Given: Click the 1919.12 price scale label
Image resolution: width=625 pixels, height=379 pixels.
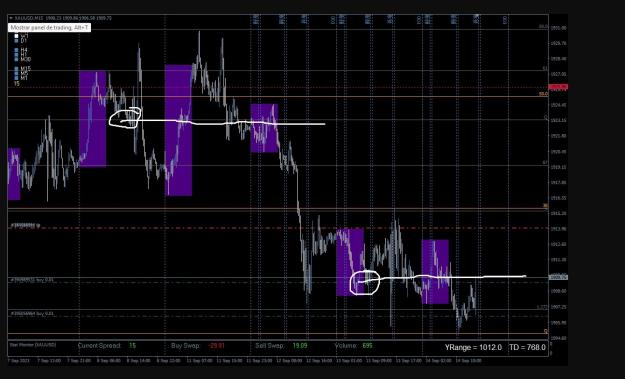Looking at the screenshot, I should pyautogui.click(x=558, y=167).
